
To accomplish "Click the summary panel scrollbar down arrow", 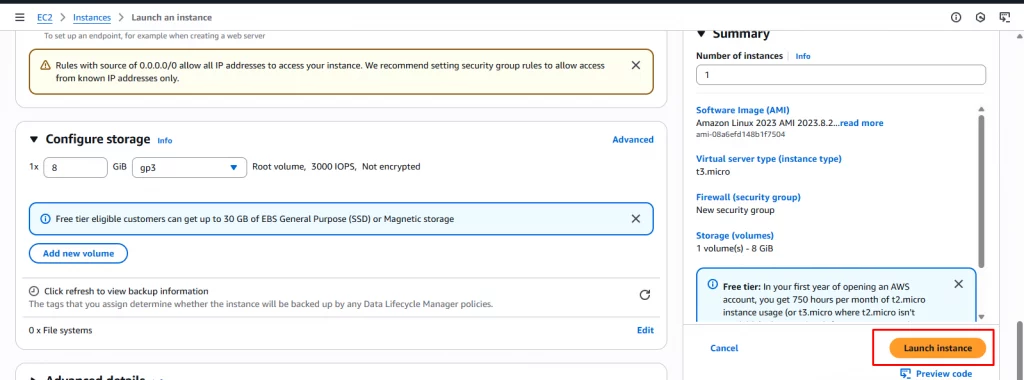I will 981,317.
